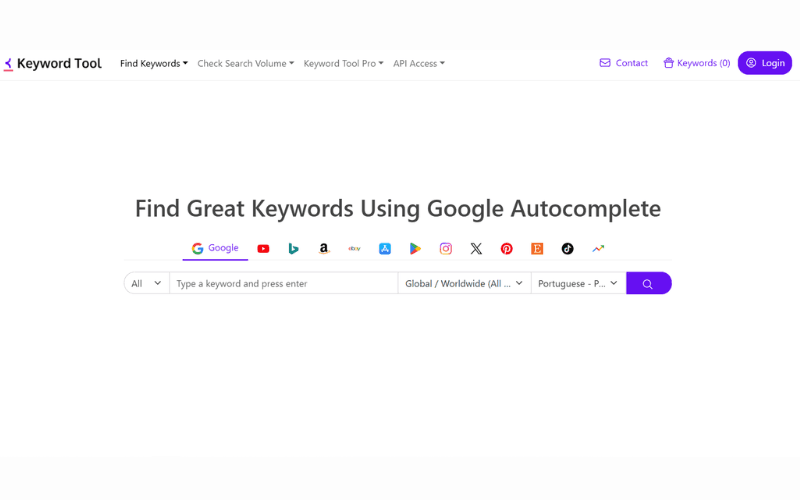Click the Find Great Keywords heading
Viewport: 800px width, 500px height.
(x=398, y=209)
